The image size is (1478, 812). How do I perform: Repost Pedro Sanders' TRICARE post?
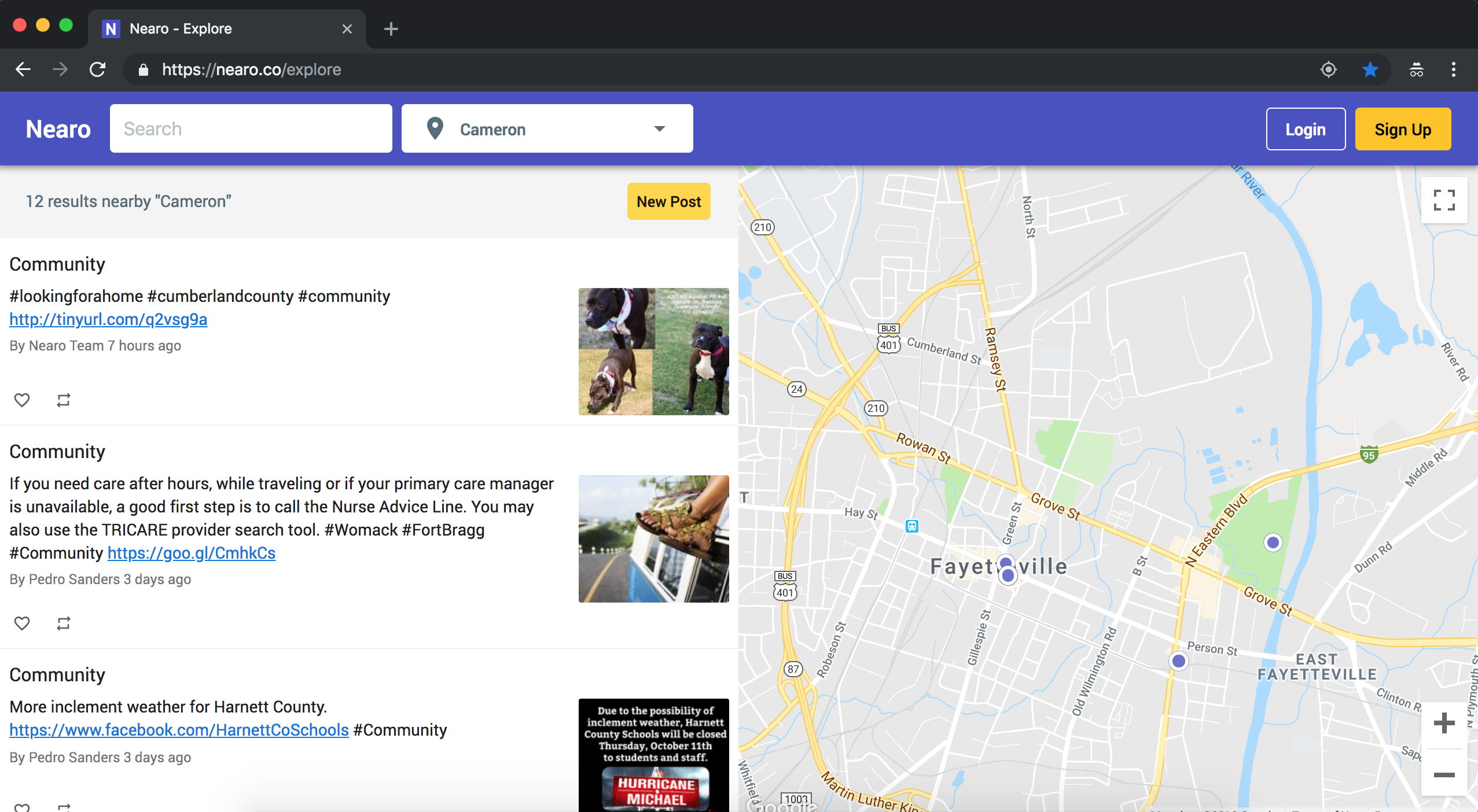tap(63, 623)
